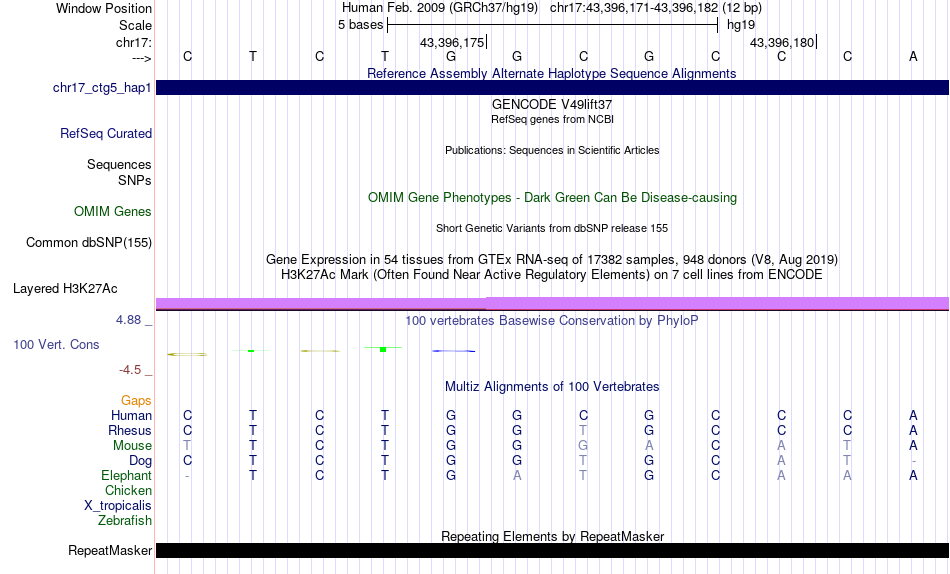The width and height of the screenshot is (950, 574).
Task: Click the Human Feb. 2009 (GRCh37/hg19) text
Action: [440, 8]
